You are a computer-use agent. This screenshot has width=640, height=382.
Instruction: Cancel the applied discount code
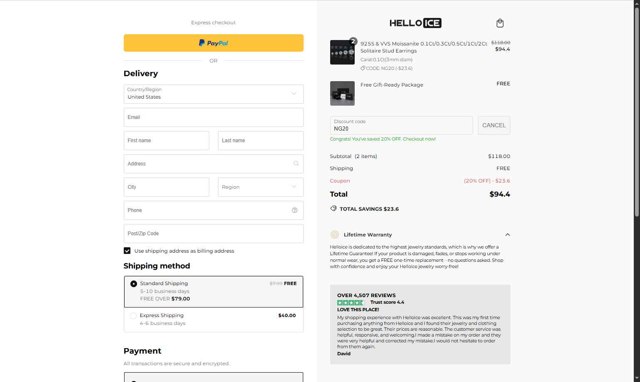pyautogui.click(x=494, y=125)
